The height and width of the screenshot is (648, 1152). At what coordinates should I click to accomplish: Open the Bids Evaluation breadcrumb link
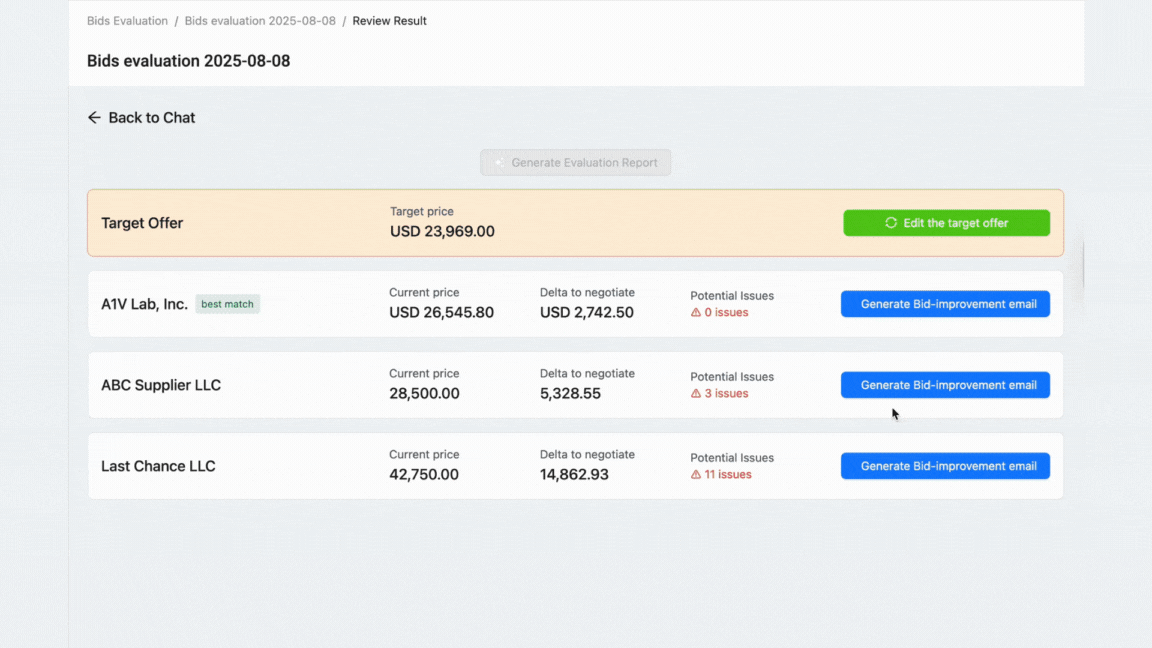(x=127, y=21)
